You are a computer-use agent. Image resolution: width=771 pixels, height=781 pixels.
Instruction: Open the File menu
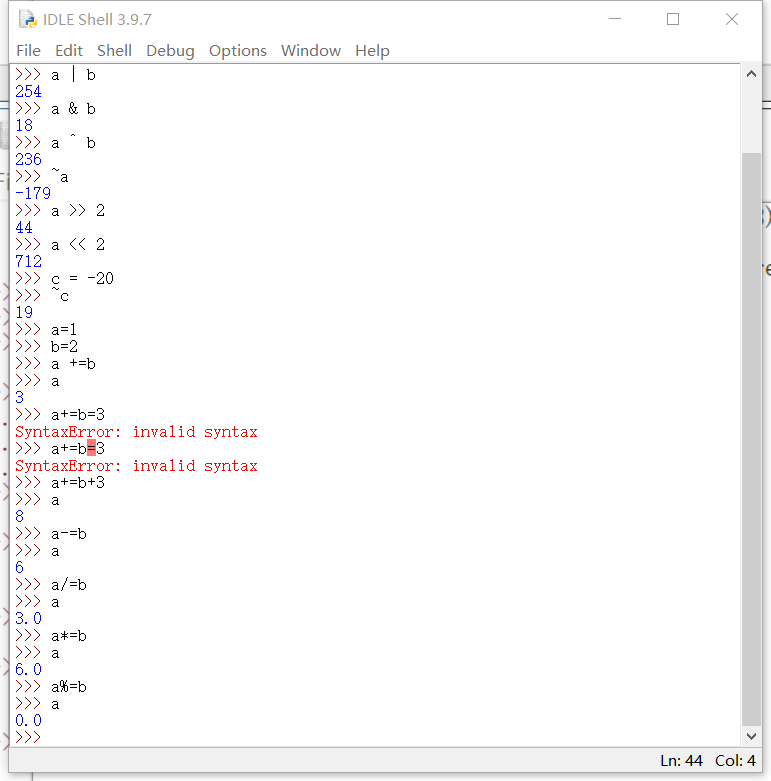[x=28, y=50]
